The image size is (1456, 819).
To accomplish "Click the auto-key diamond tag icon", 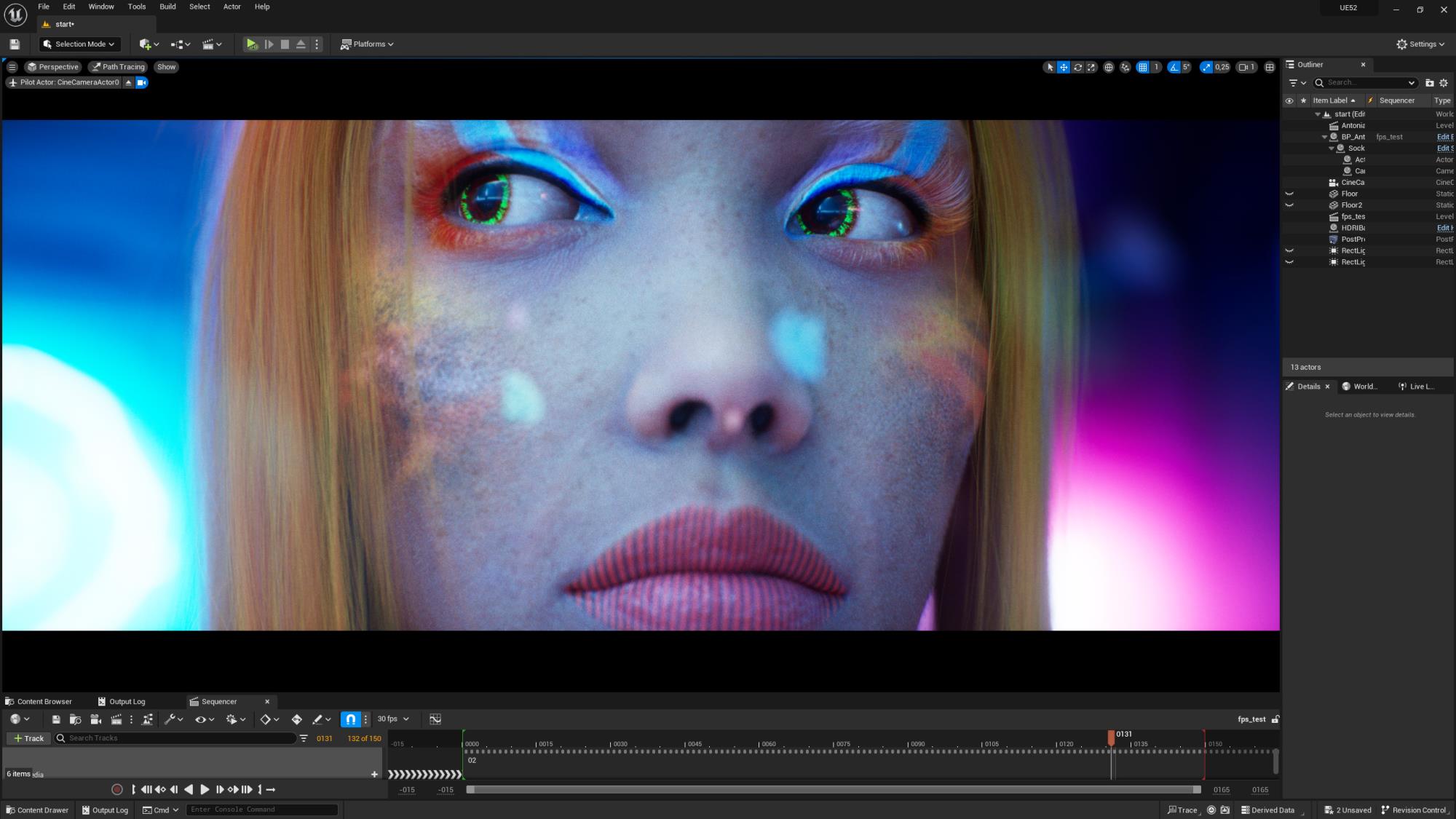I will 296,719.
